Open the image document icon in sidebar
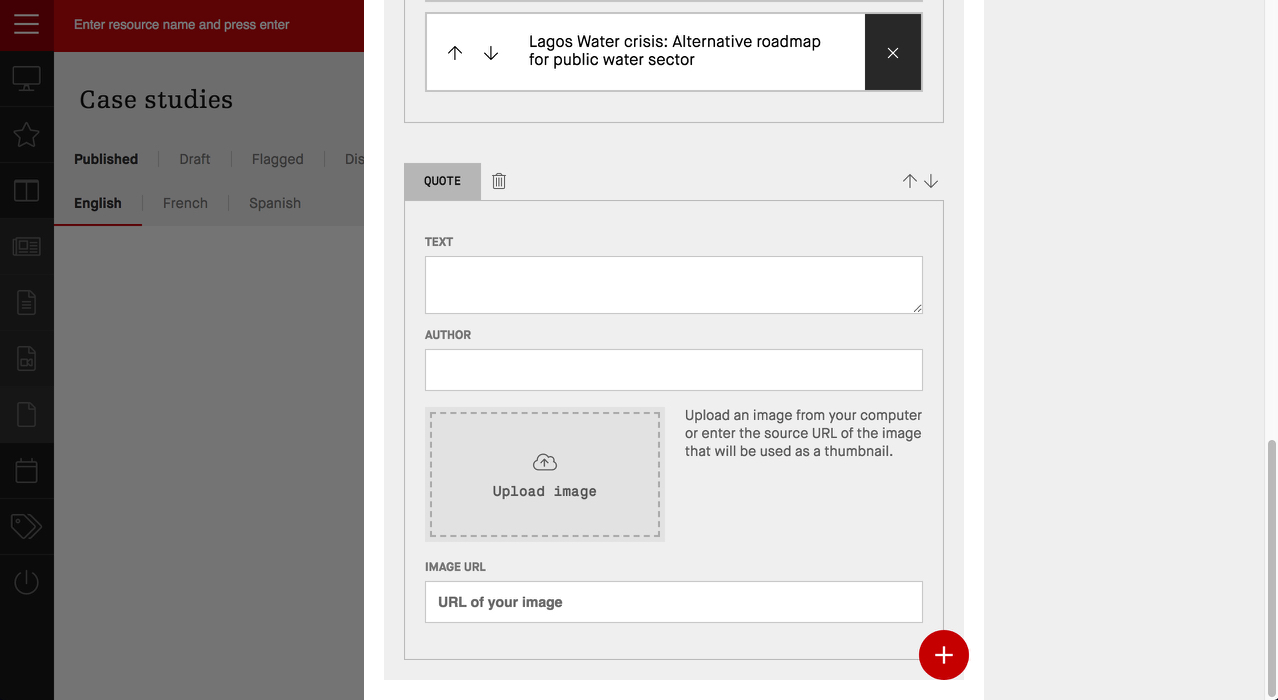 click(x=27, y=358)
